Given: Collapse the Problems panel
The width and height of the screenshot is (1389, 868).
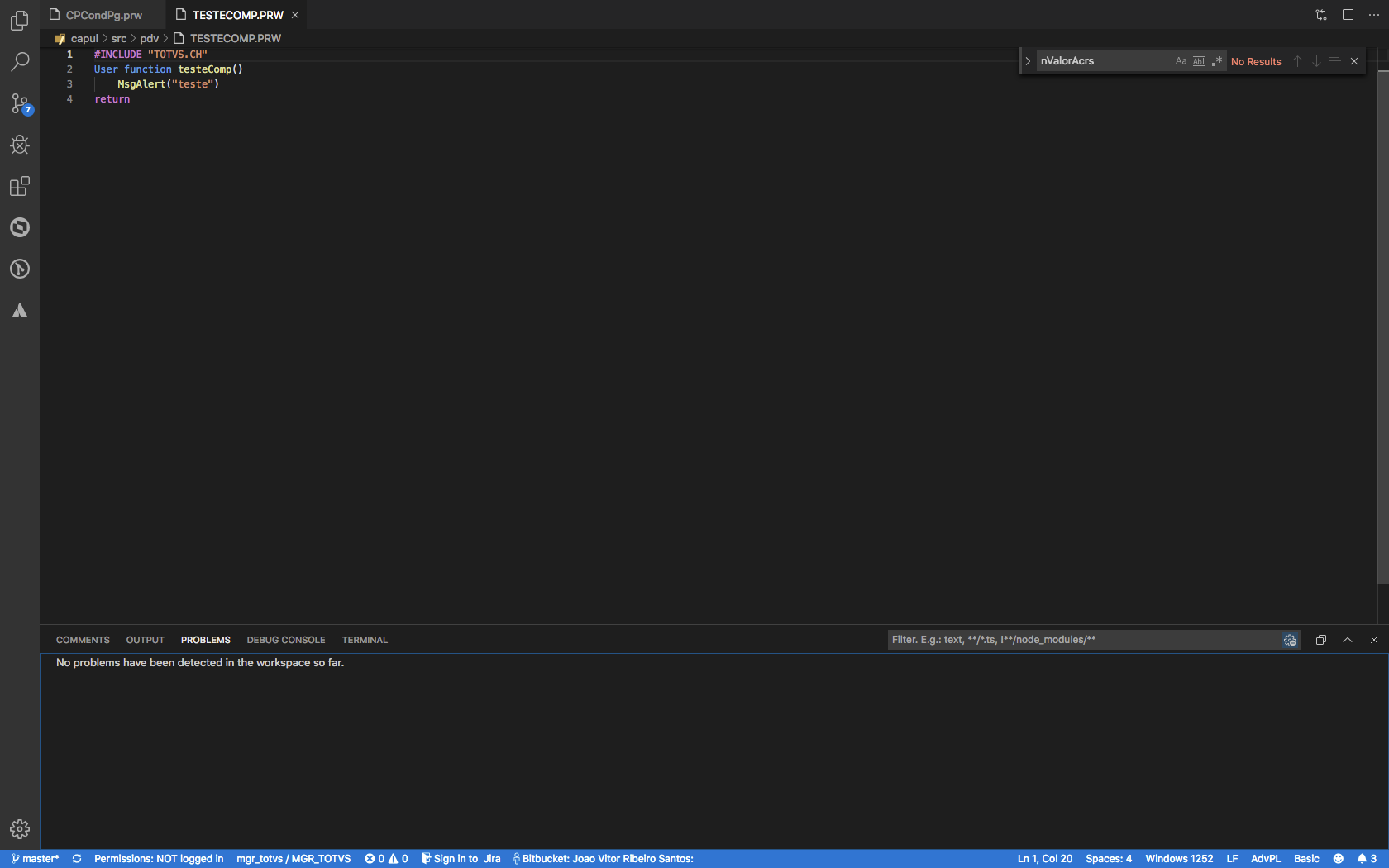Looking at the screenshot, I should 1347,639.
